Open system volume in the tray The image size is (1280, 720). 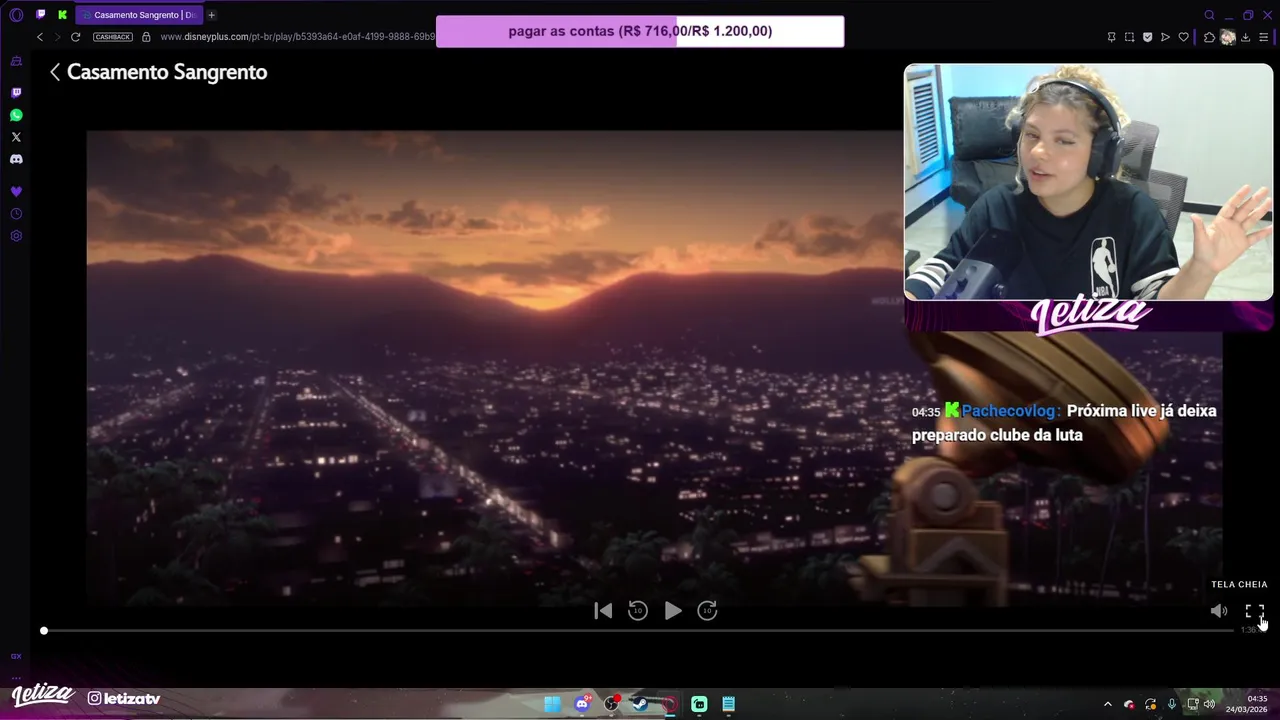point(1210,704)
